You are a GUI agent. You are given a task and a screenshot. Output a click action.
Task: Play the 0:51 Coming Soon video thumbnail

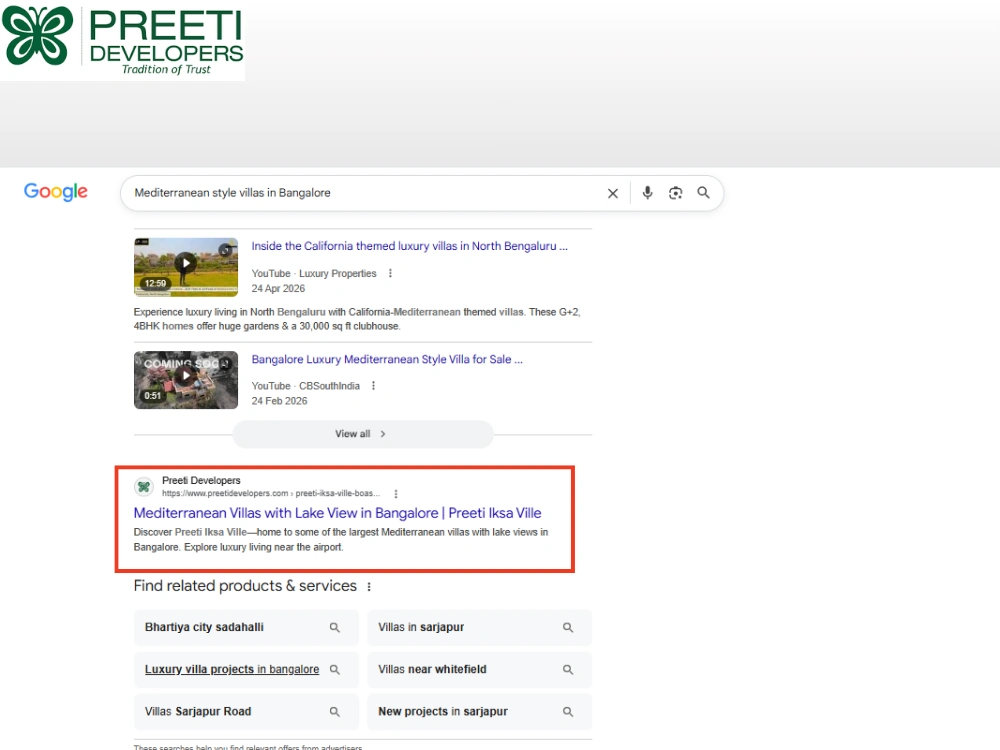[x=186, y=380]
